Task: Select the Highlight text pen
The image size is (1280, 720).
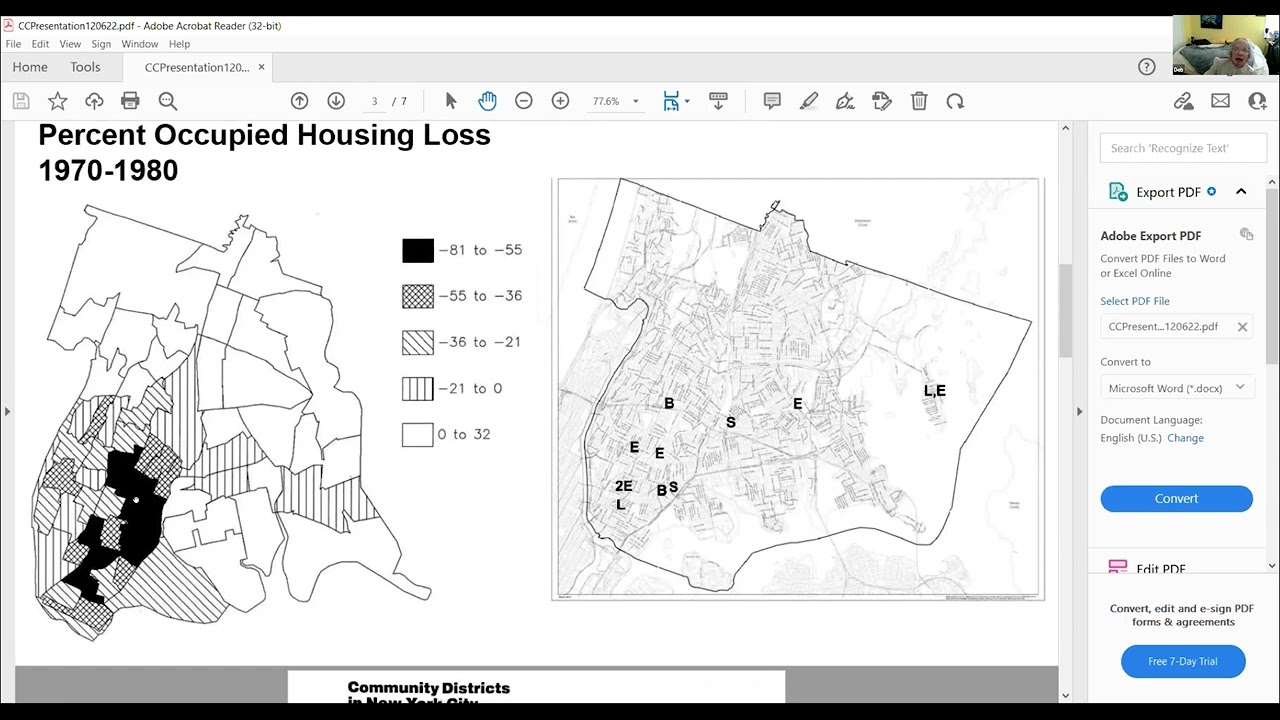Action: pyautogui.click(x=809, y=101)
